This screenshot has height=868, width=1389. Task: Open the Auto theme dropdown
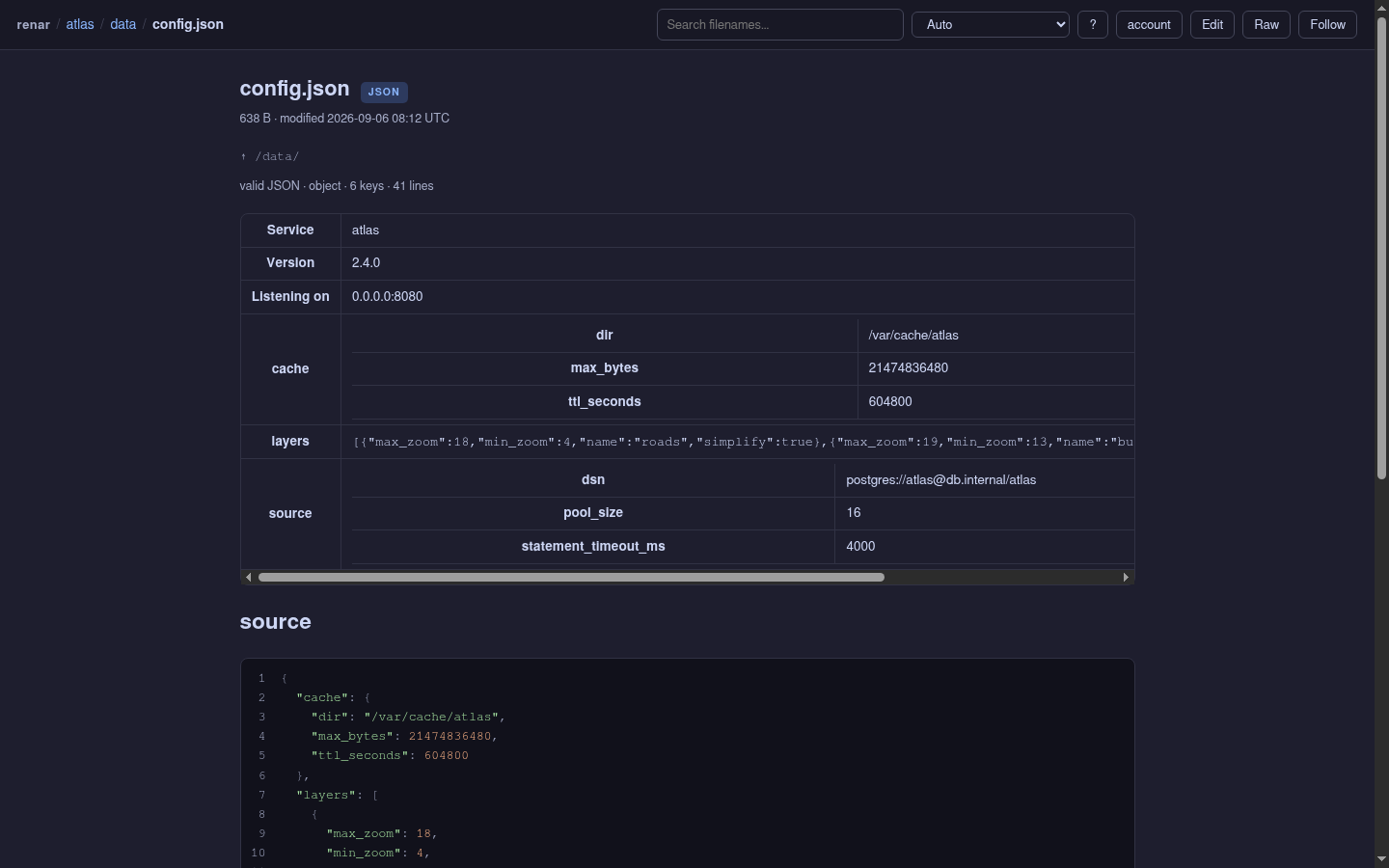pos(991,25)
